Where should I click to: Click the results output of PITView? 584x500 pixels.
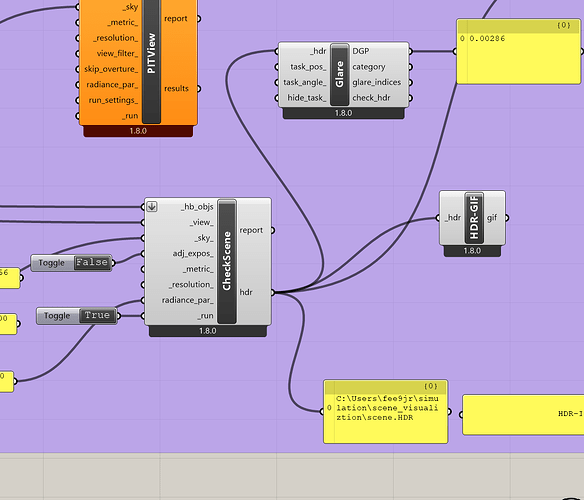(177, 89)
